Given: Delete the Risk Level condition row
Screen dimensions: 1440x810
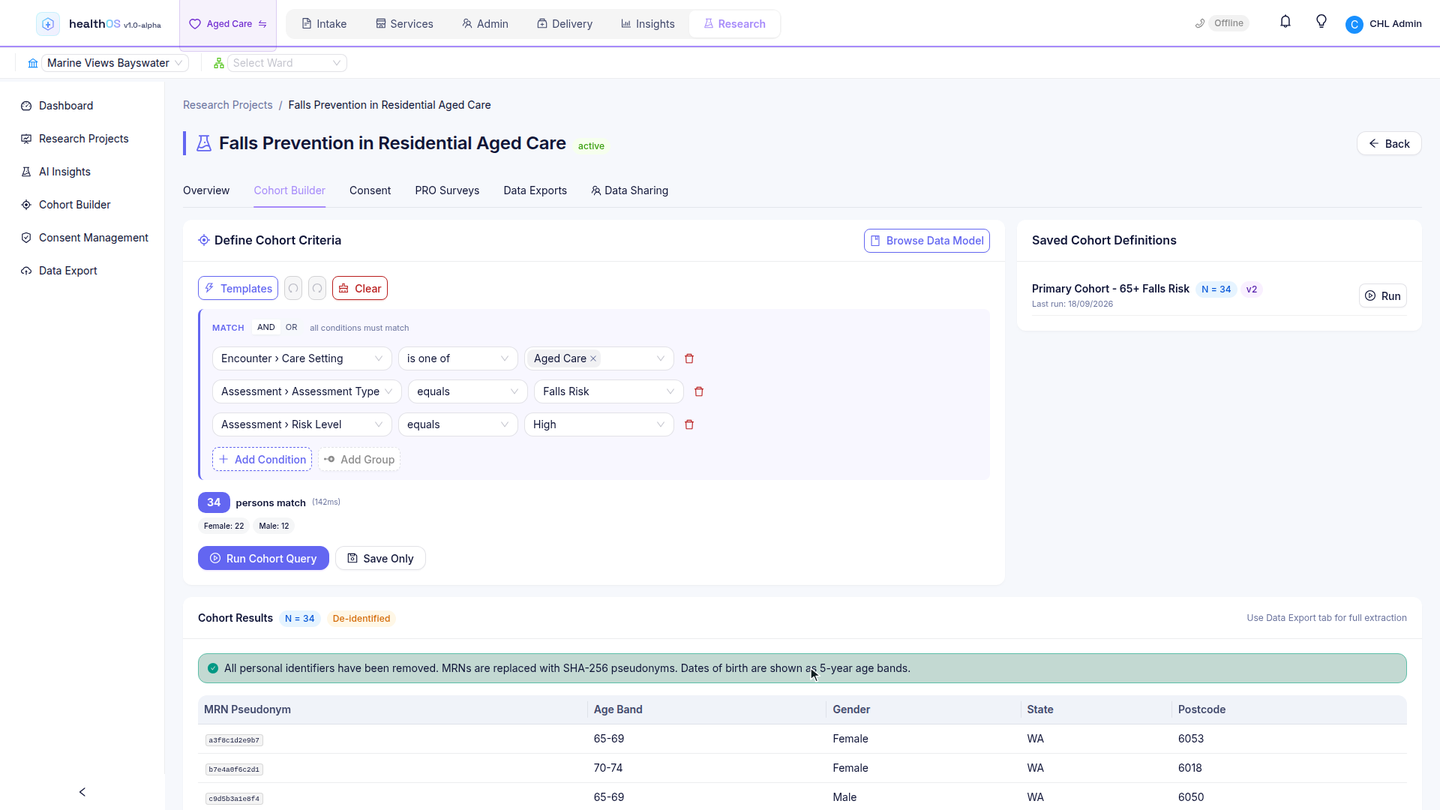Looking at the screenshot, I should 689,424.
